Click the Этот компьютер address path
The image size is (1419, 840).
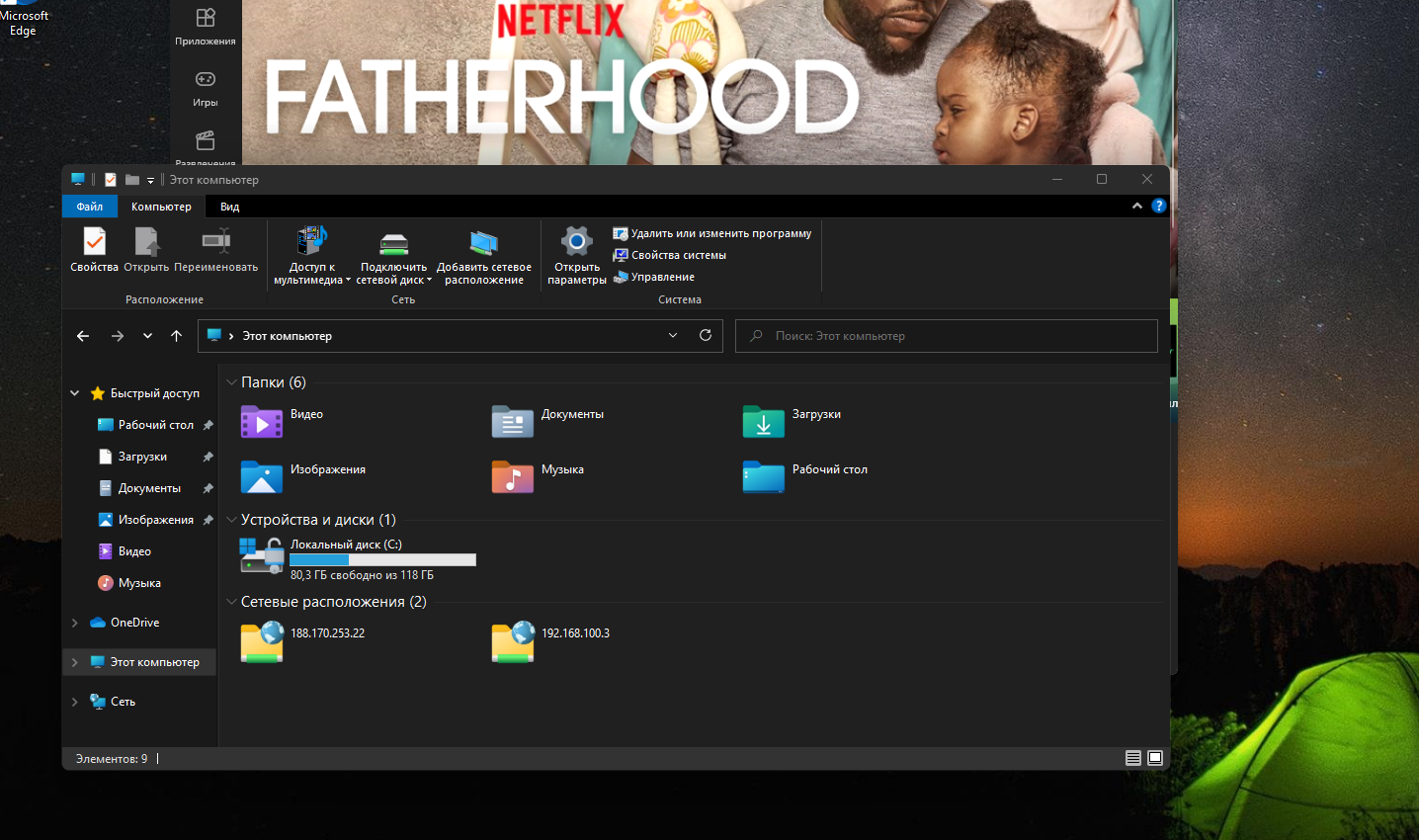pos(288,336)
